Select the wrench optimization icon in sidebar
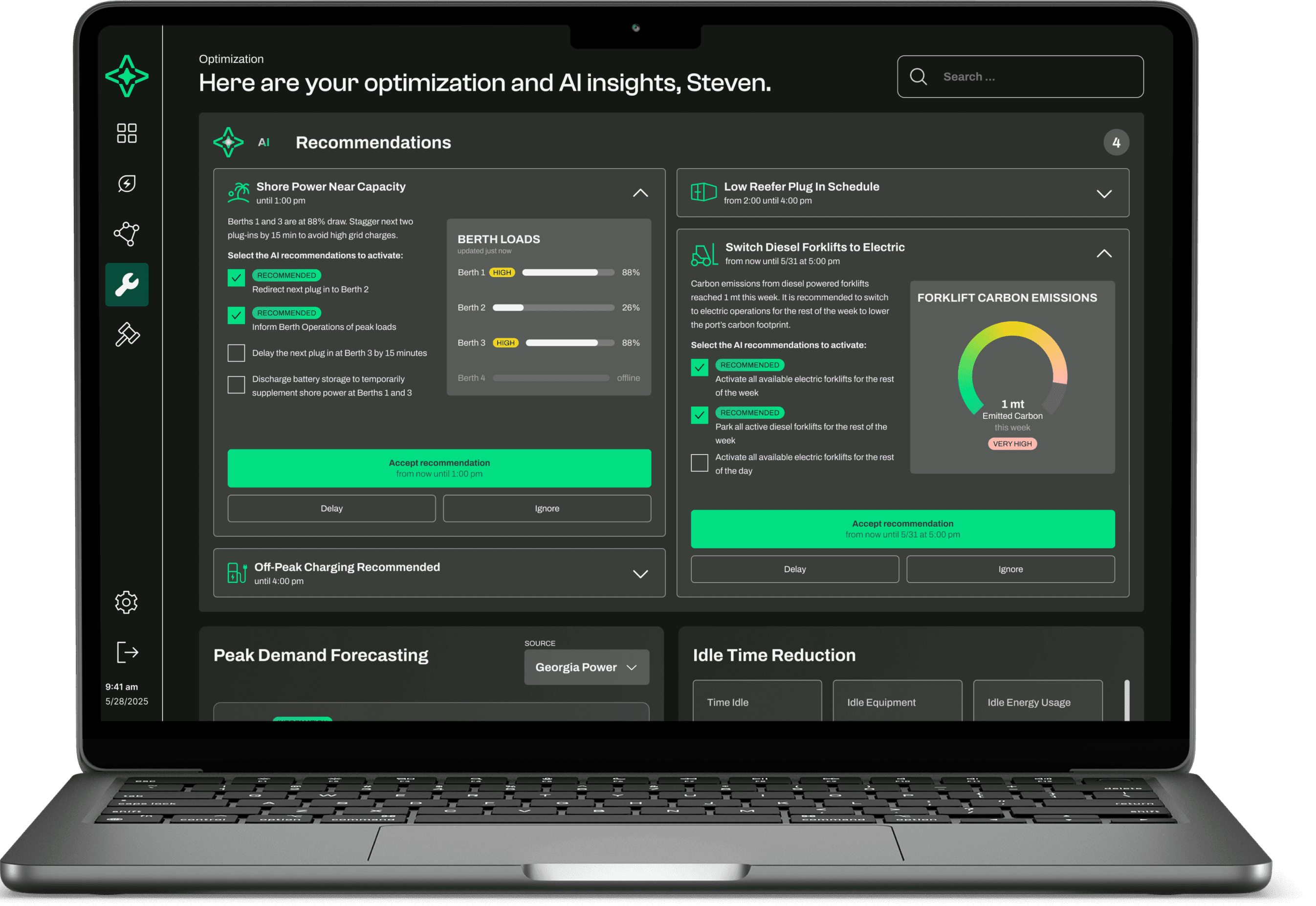Screen dimensions: 1316x906 (127, 284)
